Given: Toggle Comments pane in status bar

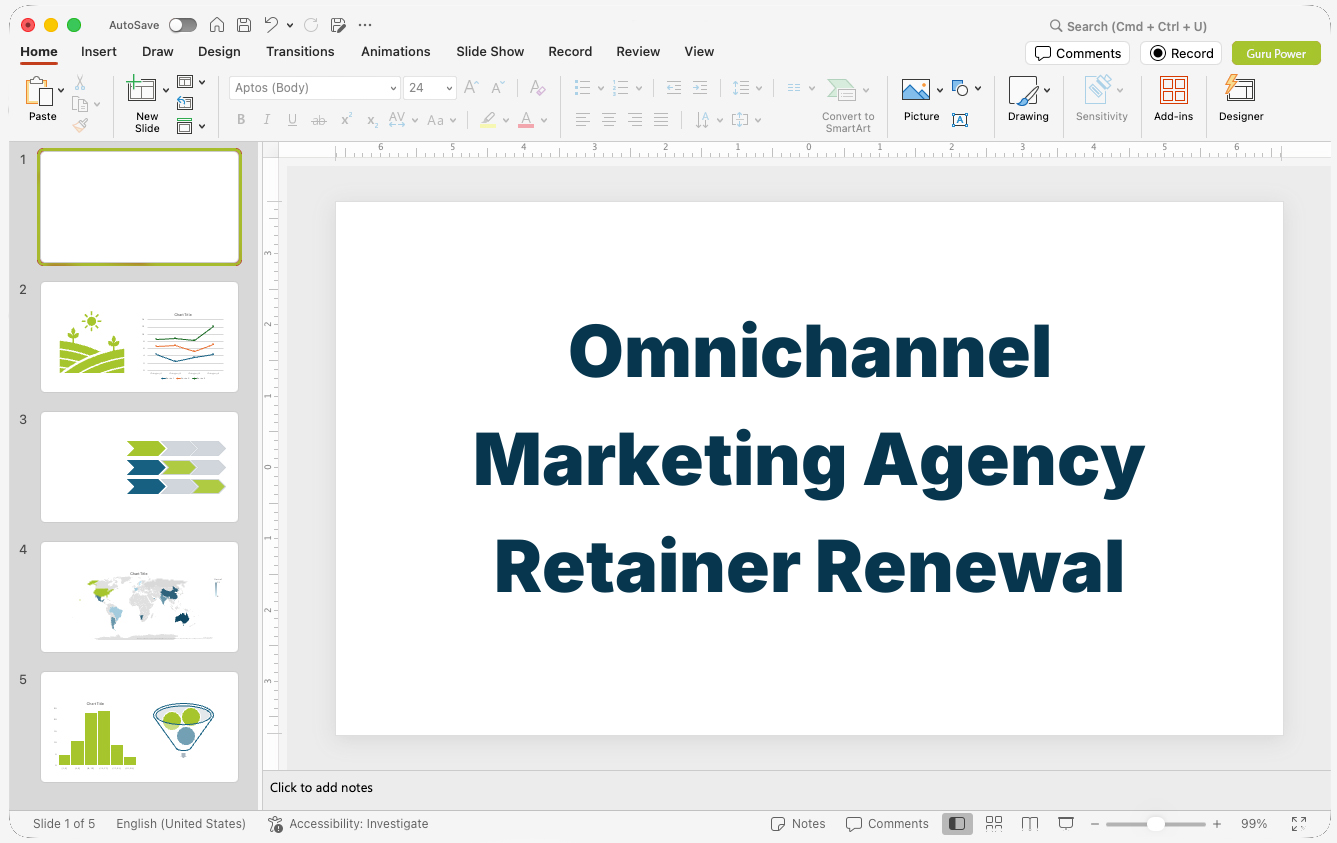Looking at the screenshot, I should (887, 824).
